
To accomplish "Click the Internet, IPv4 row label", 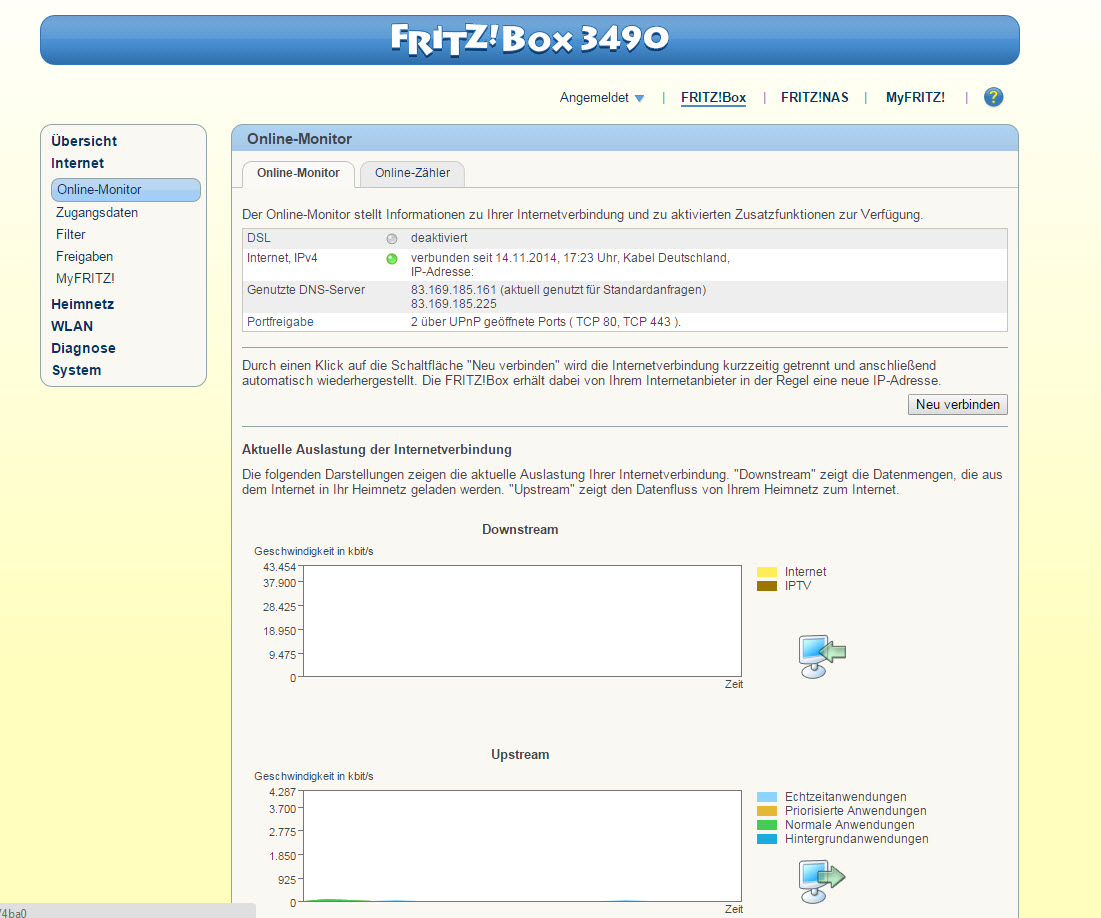I will click(282, 258).
